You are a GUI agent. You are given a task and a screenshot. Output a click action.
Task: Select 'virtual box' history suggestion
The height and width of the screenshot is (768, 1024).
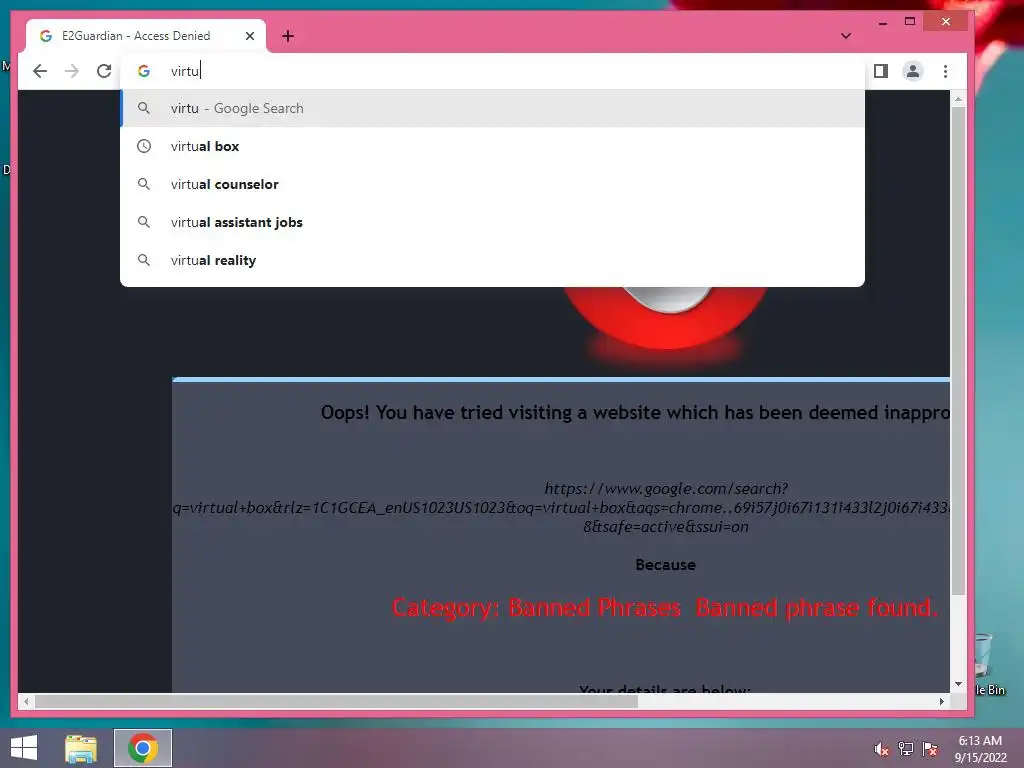tap(492, 146)
